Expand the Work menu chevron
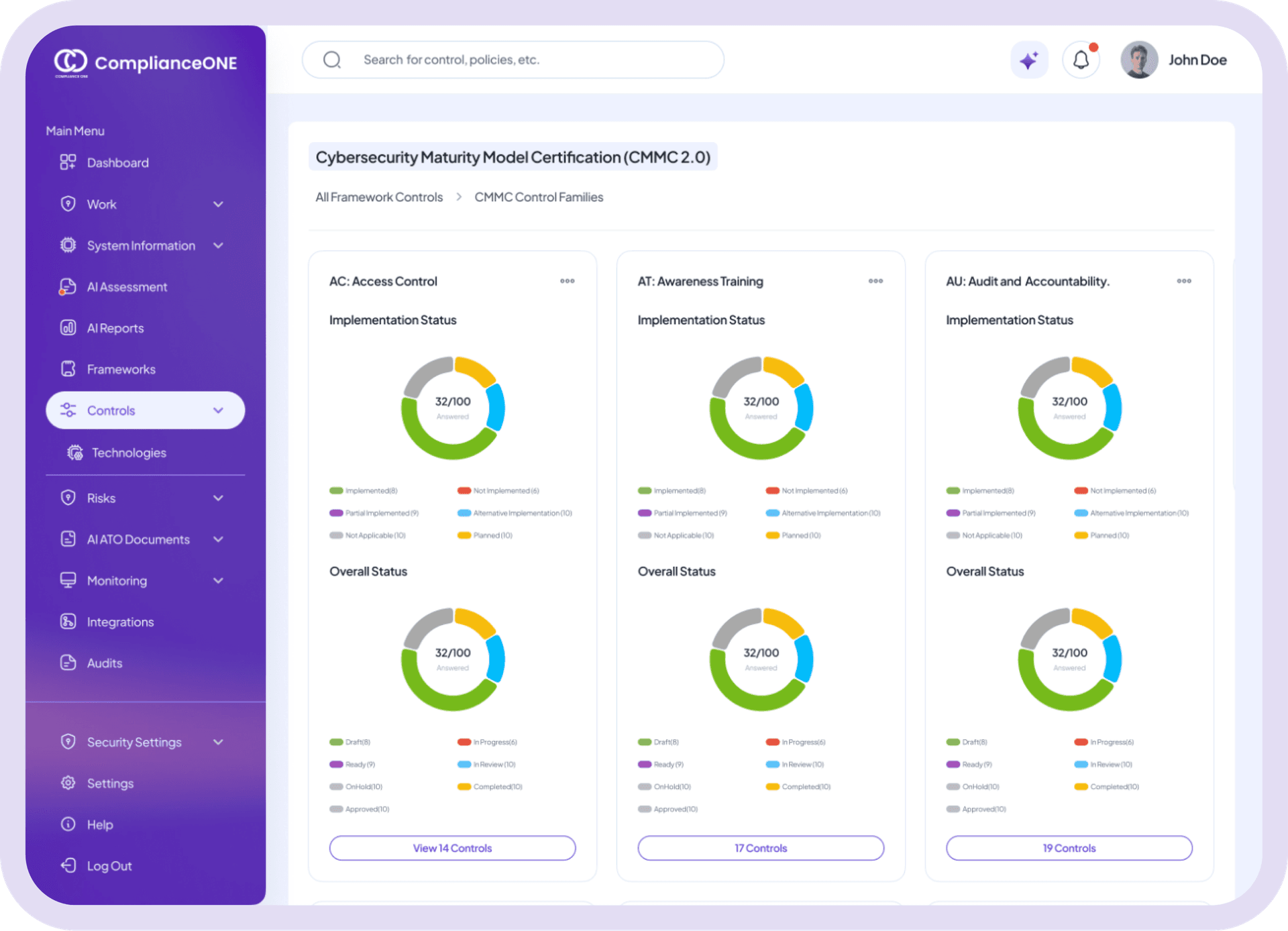1288x931 pixels. coord(218,204)
